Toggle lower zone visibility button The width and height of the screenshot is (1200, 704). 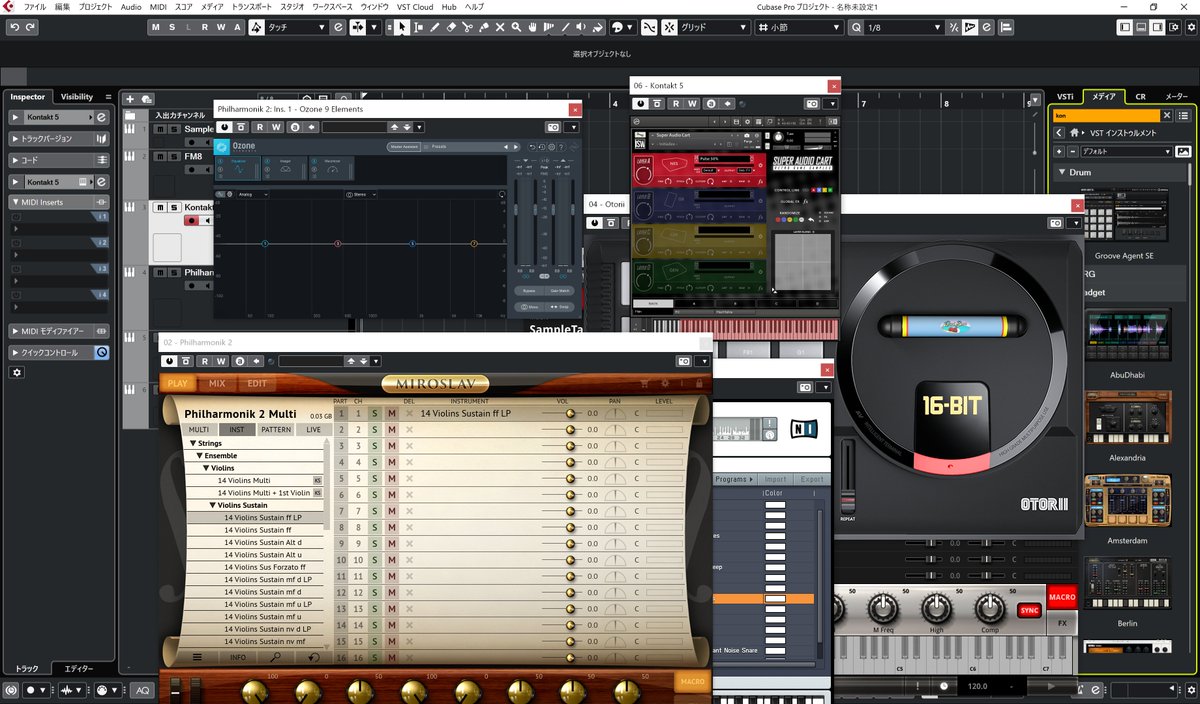click(x=1141, y=27)
